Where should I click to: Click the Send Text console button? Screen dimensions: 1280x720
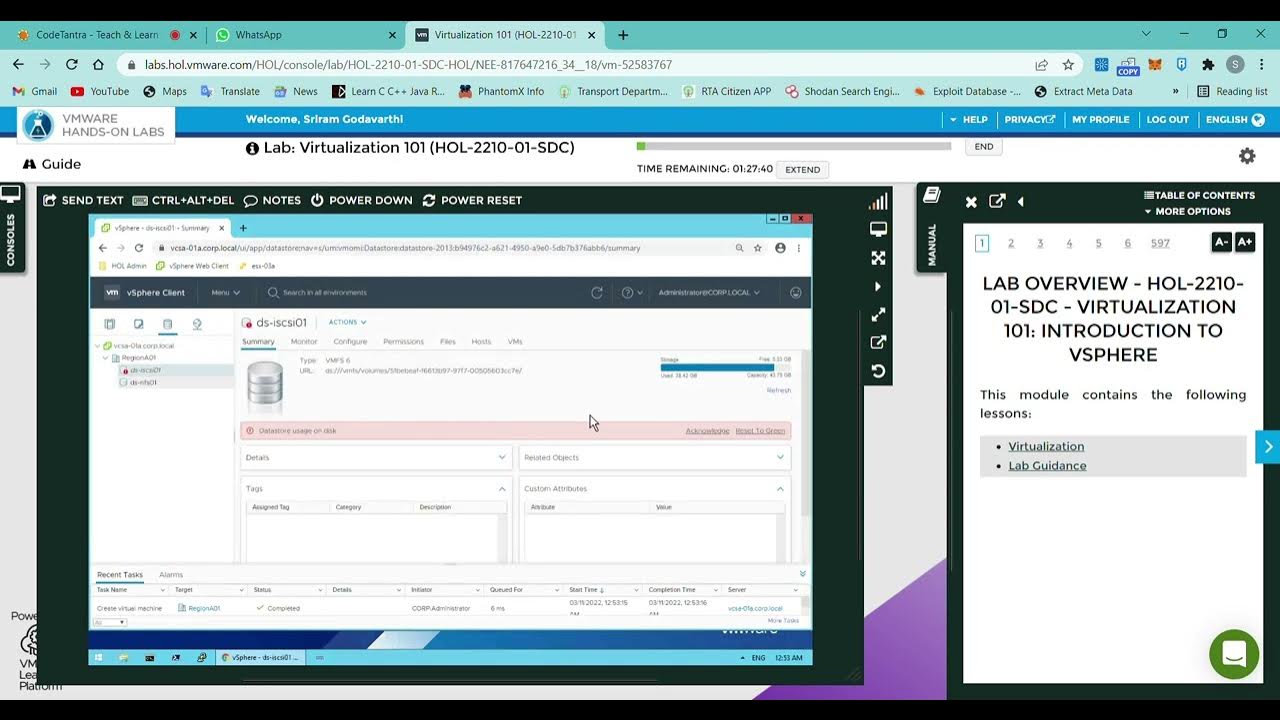pyautogui.click(x=83, y=200)
